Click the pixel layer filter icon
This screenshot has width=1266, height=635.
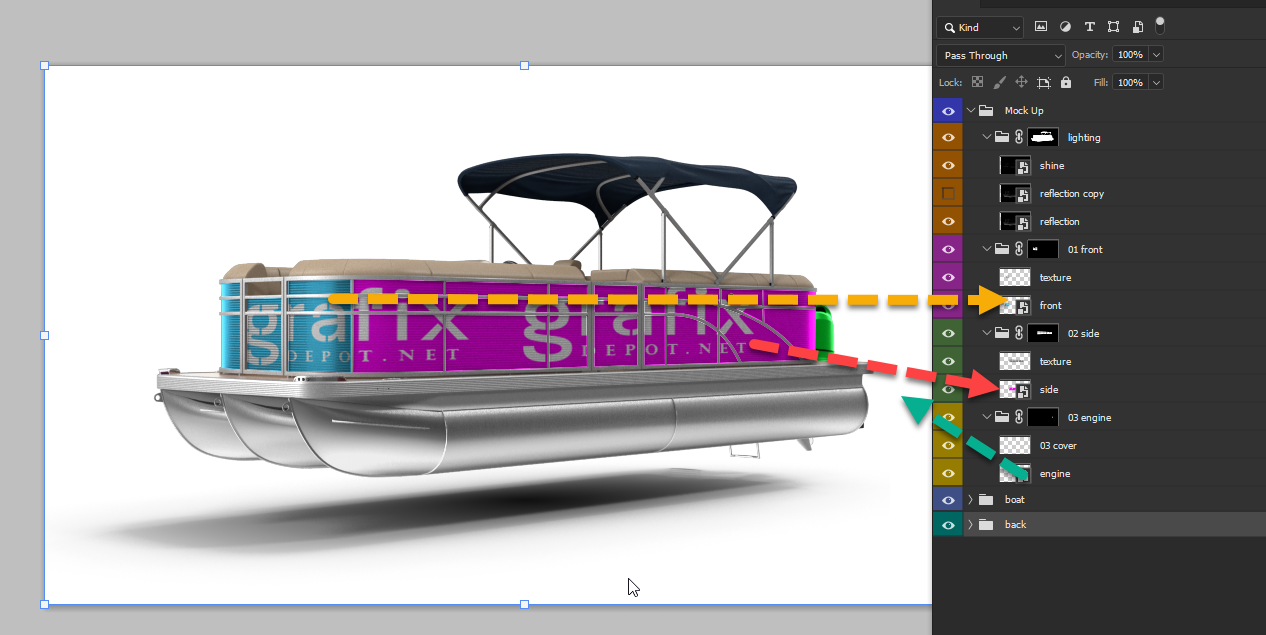point(1041,27)
